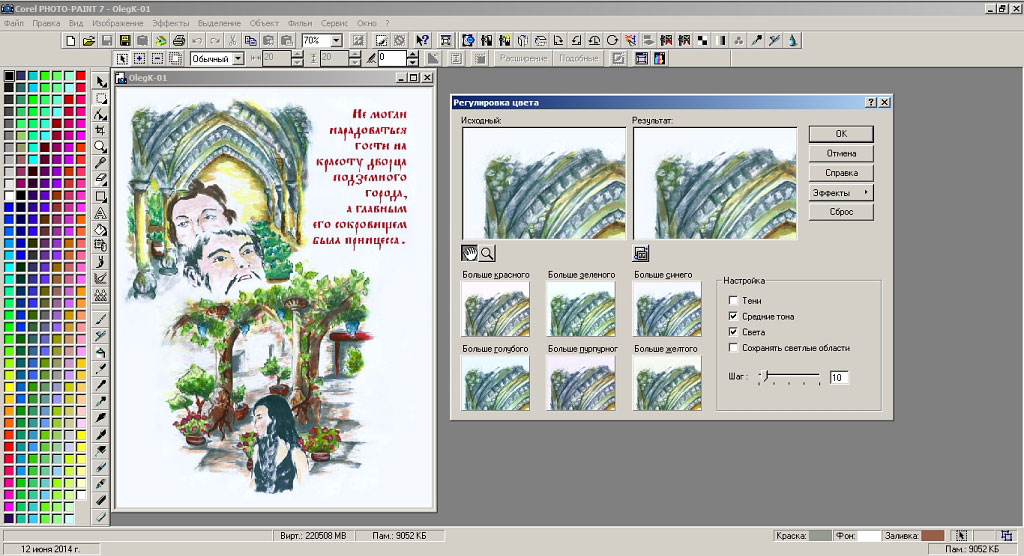Select the Fill bucket tool
This screenshot has width=1024, height=556.
click(x=101, y=229)
